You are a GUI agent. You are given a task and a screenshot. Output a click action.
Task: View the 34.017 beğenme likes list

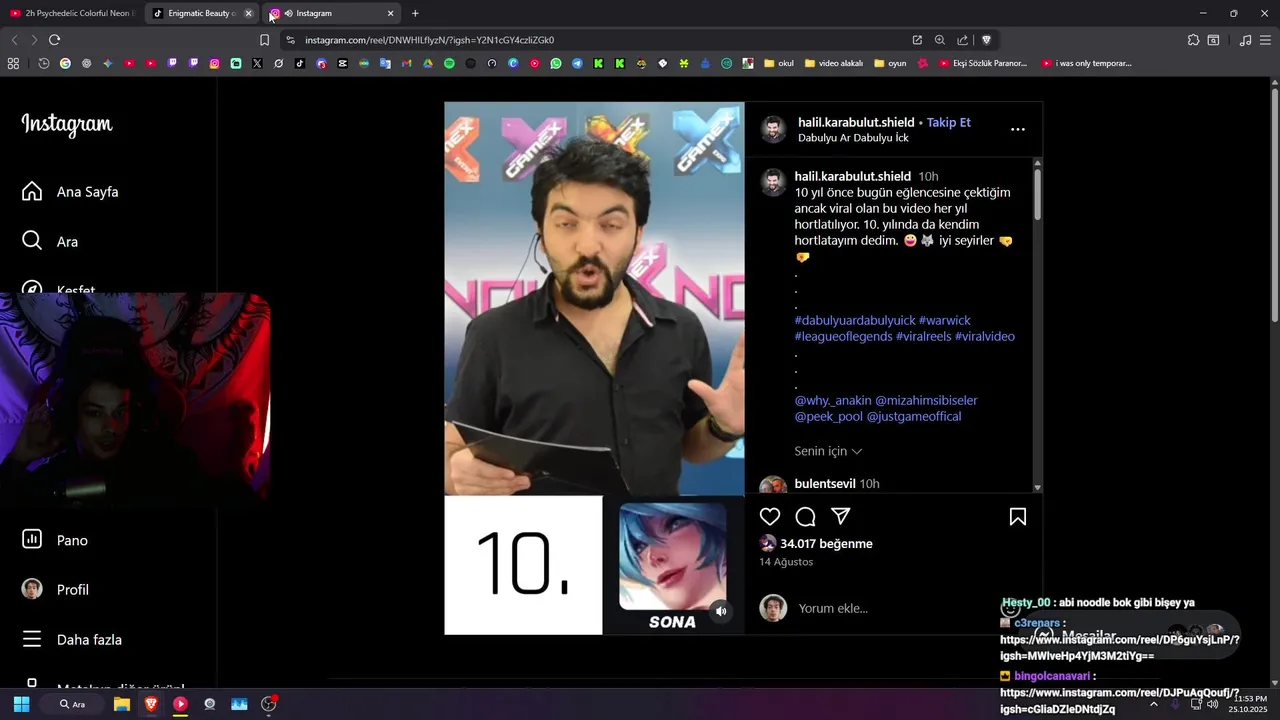[826, 544]
